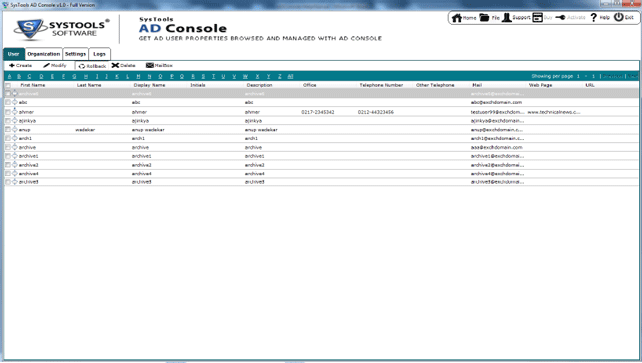Screen dimensions: 642x363
Task: Tick the select-all checkbox in the header
Action: pos(8,85)
